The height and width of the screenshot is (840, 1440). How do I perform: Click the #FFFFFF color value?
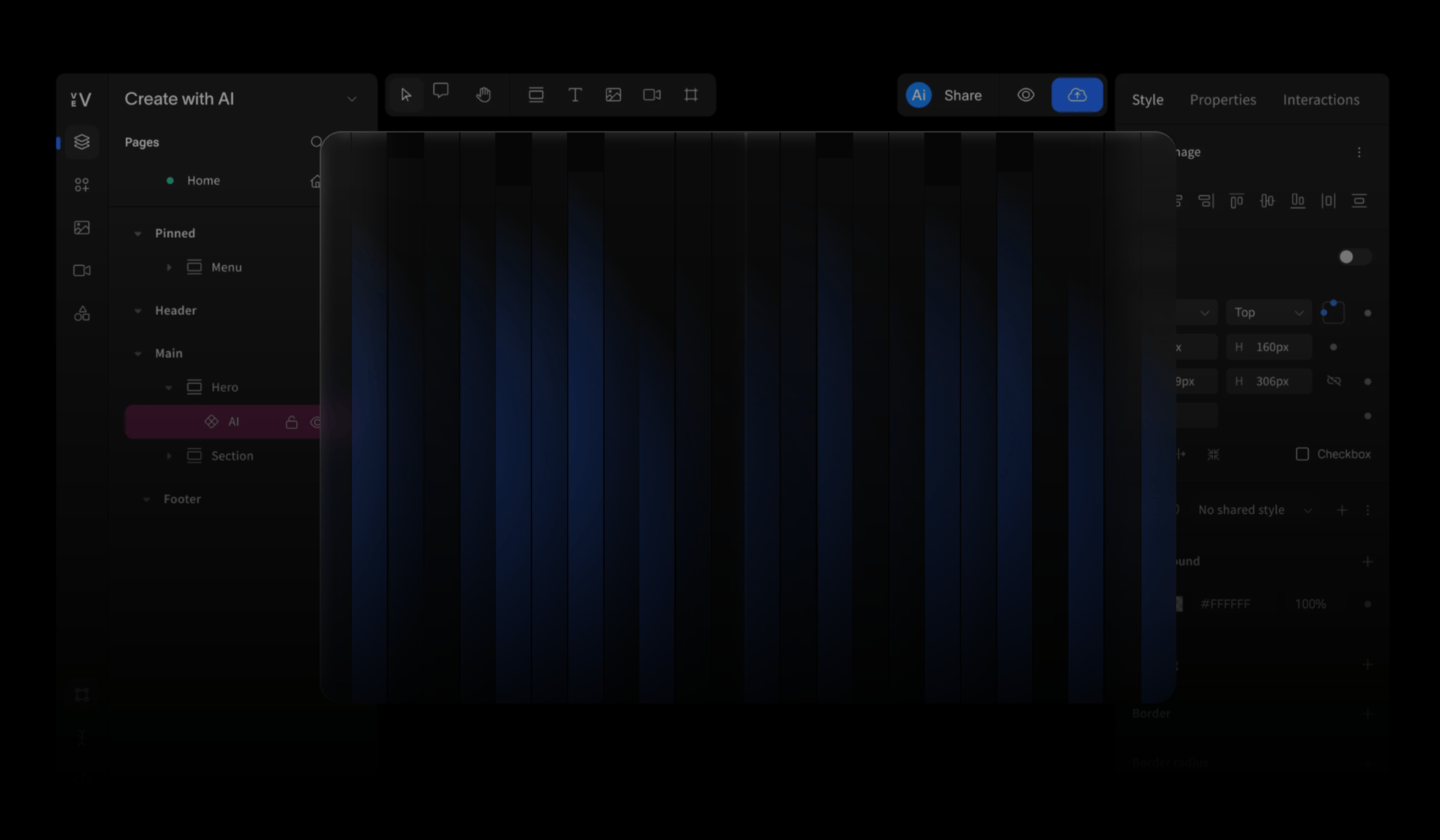click(1225, 604)
